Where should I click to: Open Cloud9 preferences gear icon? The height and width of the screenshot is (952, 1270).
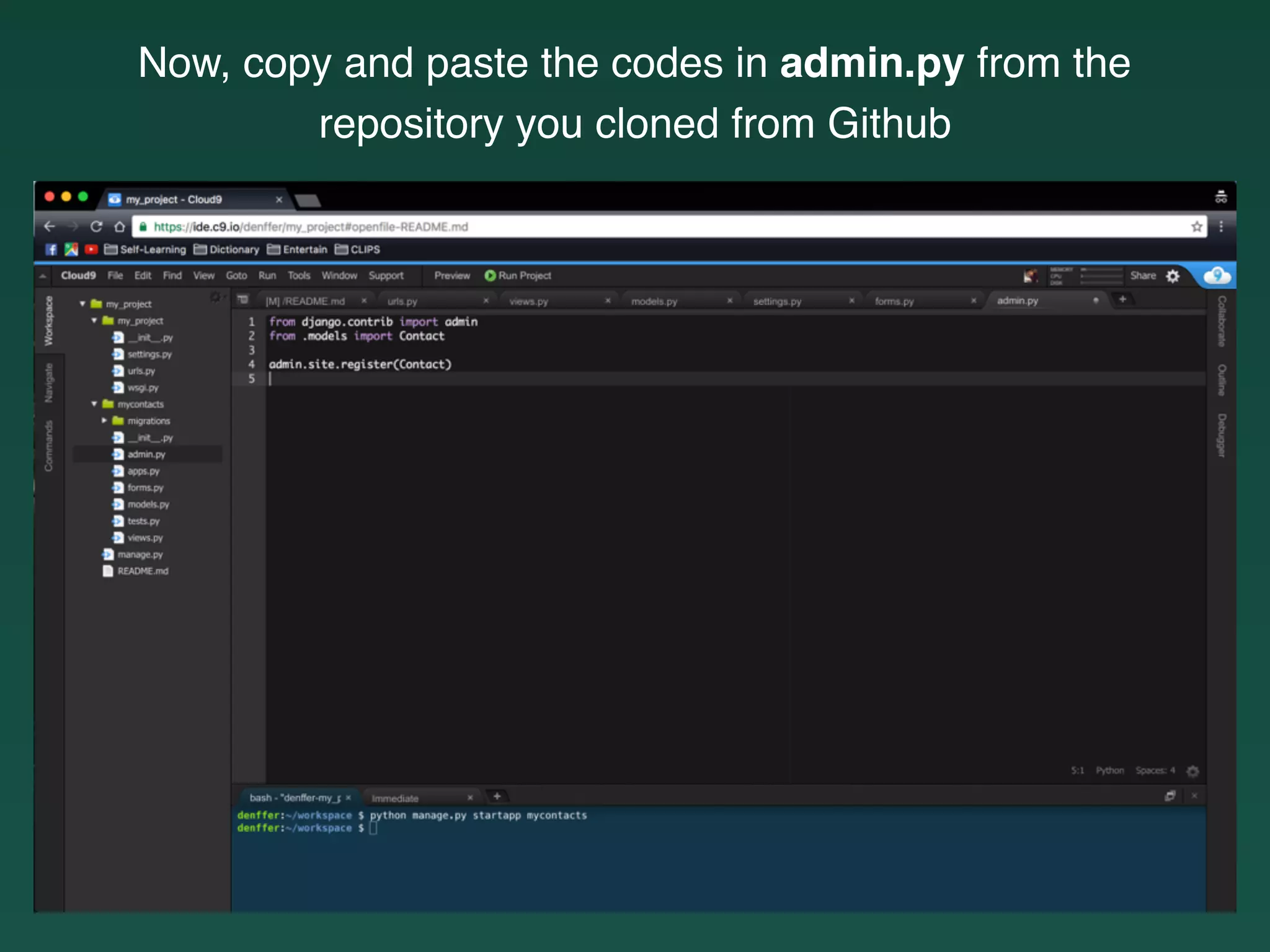pos(1173,276)
